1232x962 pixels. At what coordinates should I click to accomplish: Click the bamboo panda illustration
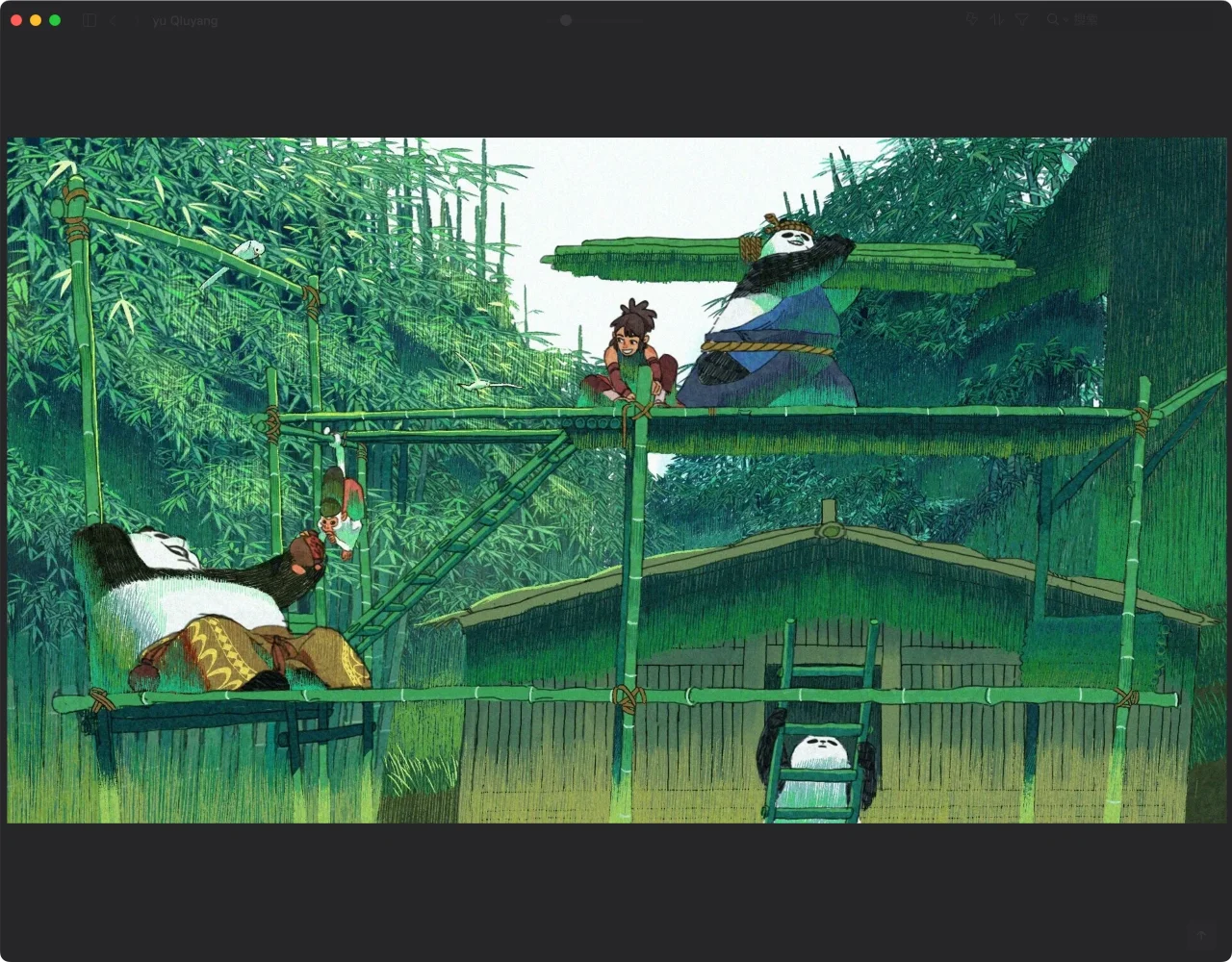pyautogui.click(x=616, y=480)
